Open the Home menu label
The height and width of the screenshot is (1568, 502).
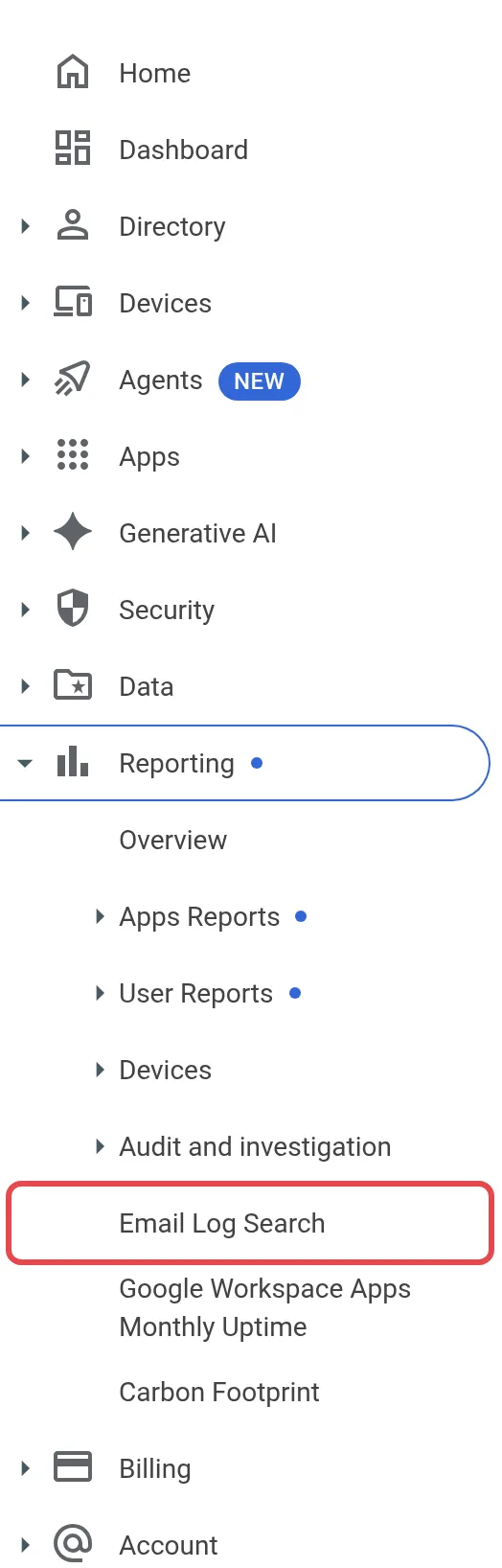(x=155, y=74)
